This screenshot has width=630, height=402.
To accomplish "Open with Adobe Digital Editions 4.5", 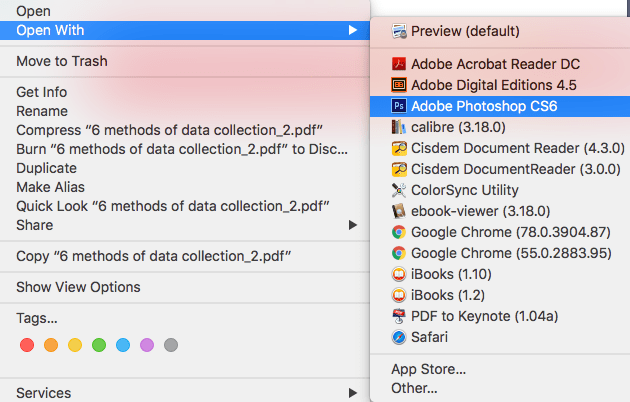I will tap(500, 85).
